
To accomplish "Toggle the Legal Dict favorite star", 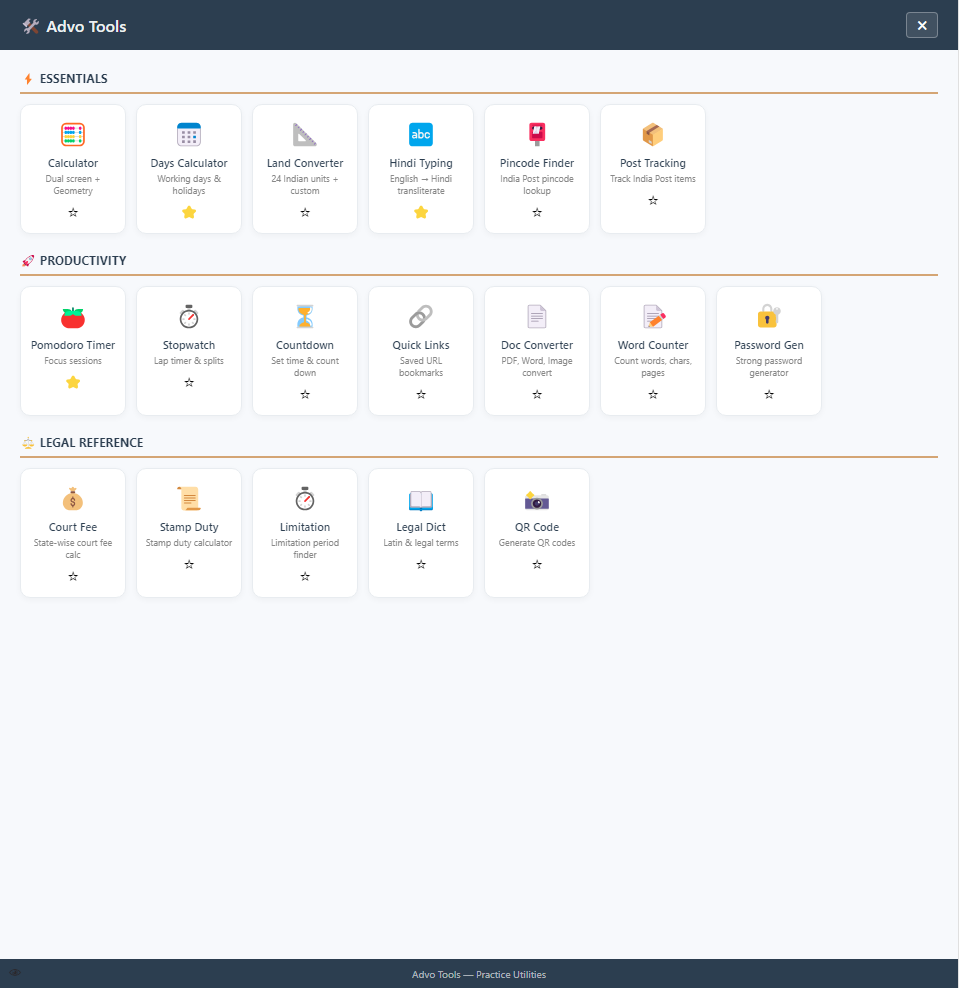I will pos(421,565).
